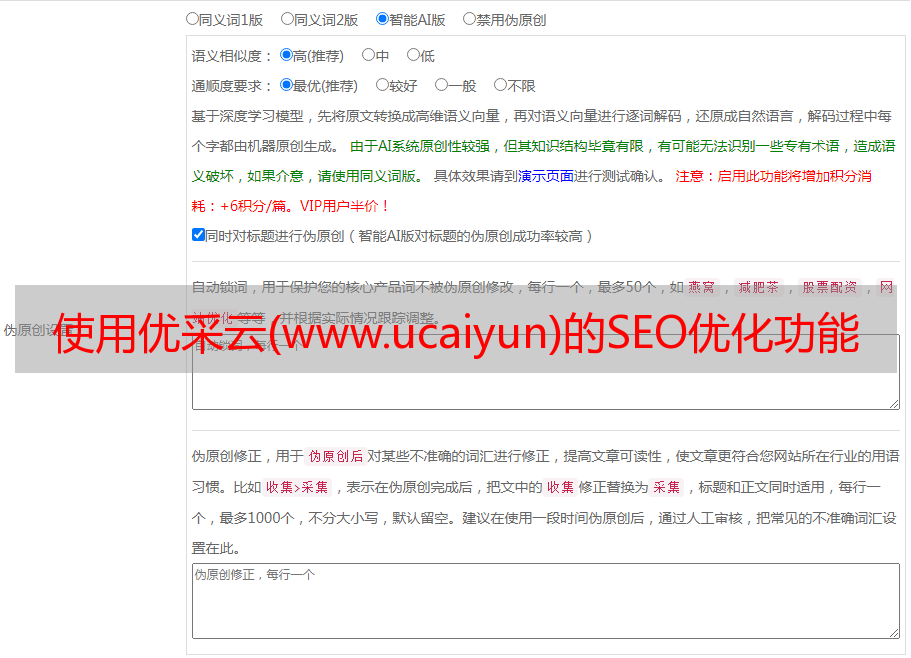Select 禁用伪原创 radio option

(x=469, y=19)
